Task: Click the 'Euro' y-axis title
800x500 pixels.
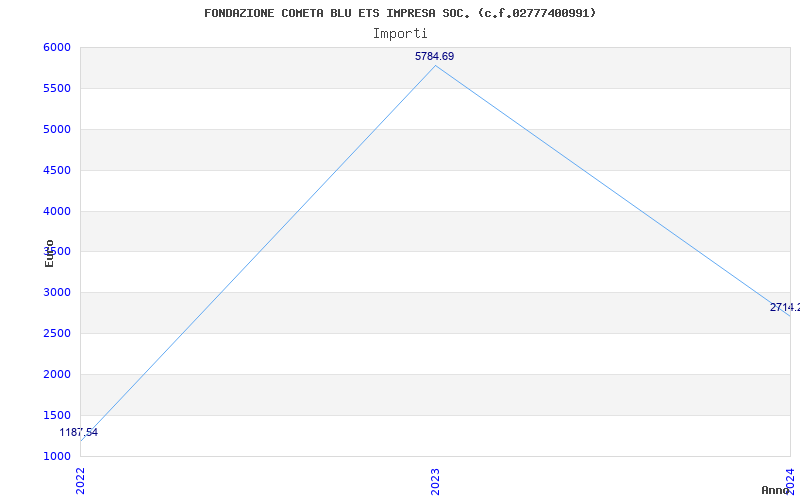Action: tap(49, 253)
